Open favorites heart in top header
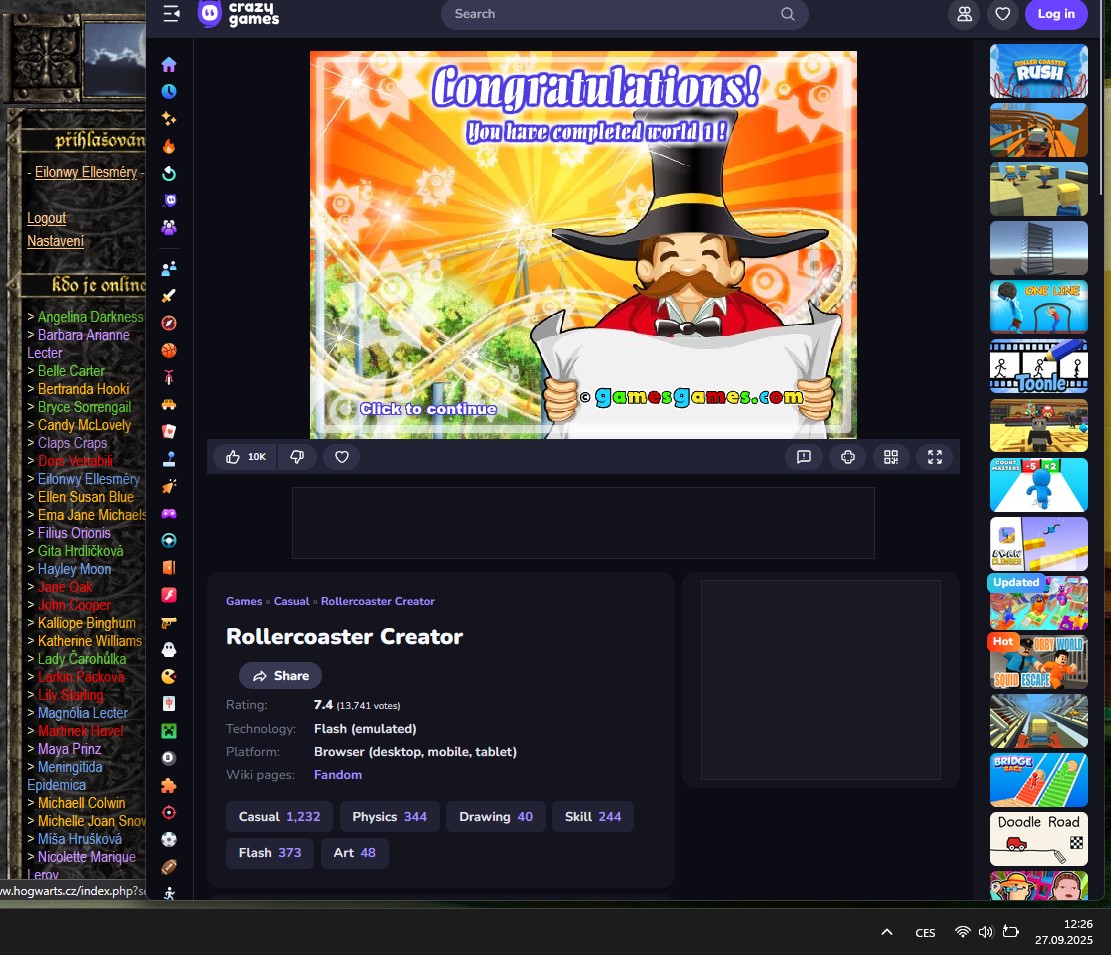Screen dimensions: 1111x955 [1002, 14]
